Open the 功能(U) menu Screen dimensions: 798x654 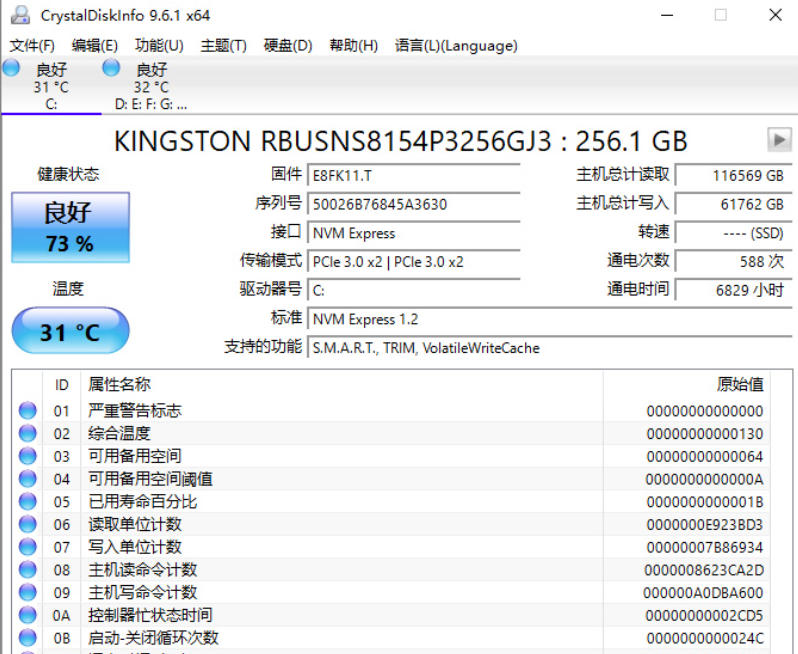click(159, 45)
